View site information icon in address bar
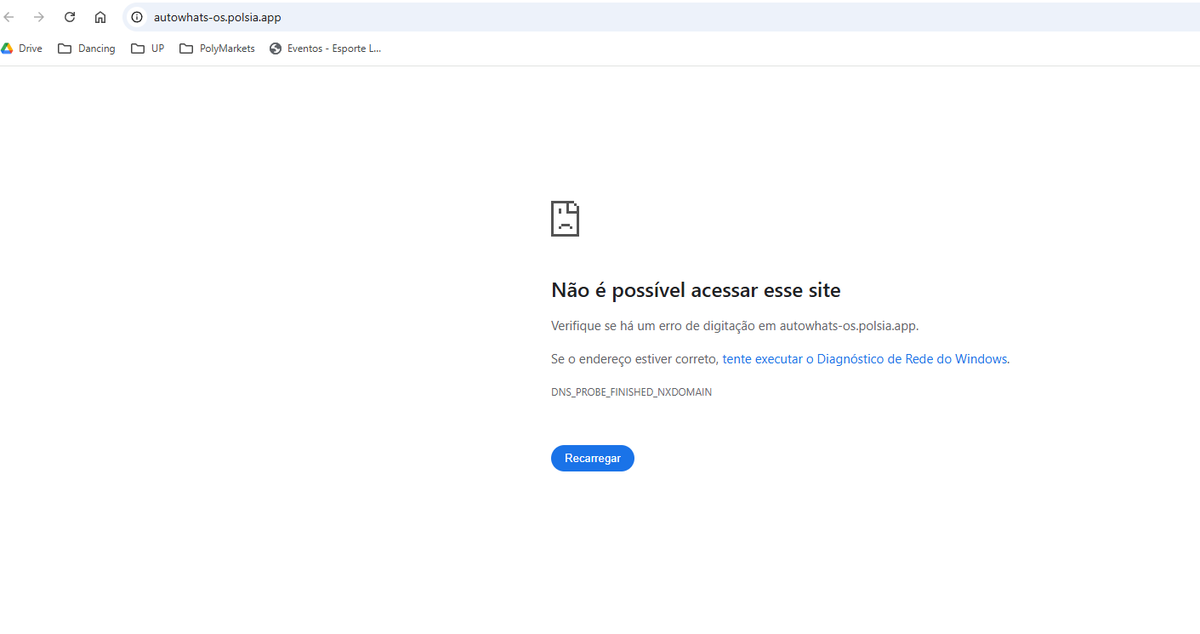This screenshot has width=1200, height=634. click(138, 17)
